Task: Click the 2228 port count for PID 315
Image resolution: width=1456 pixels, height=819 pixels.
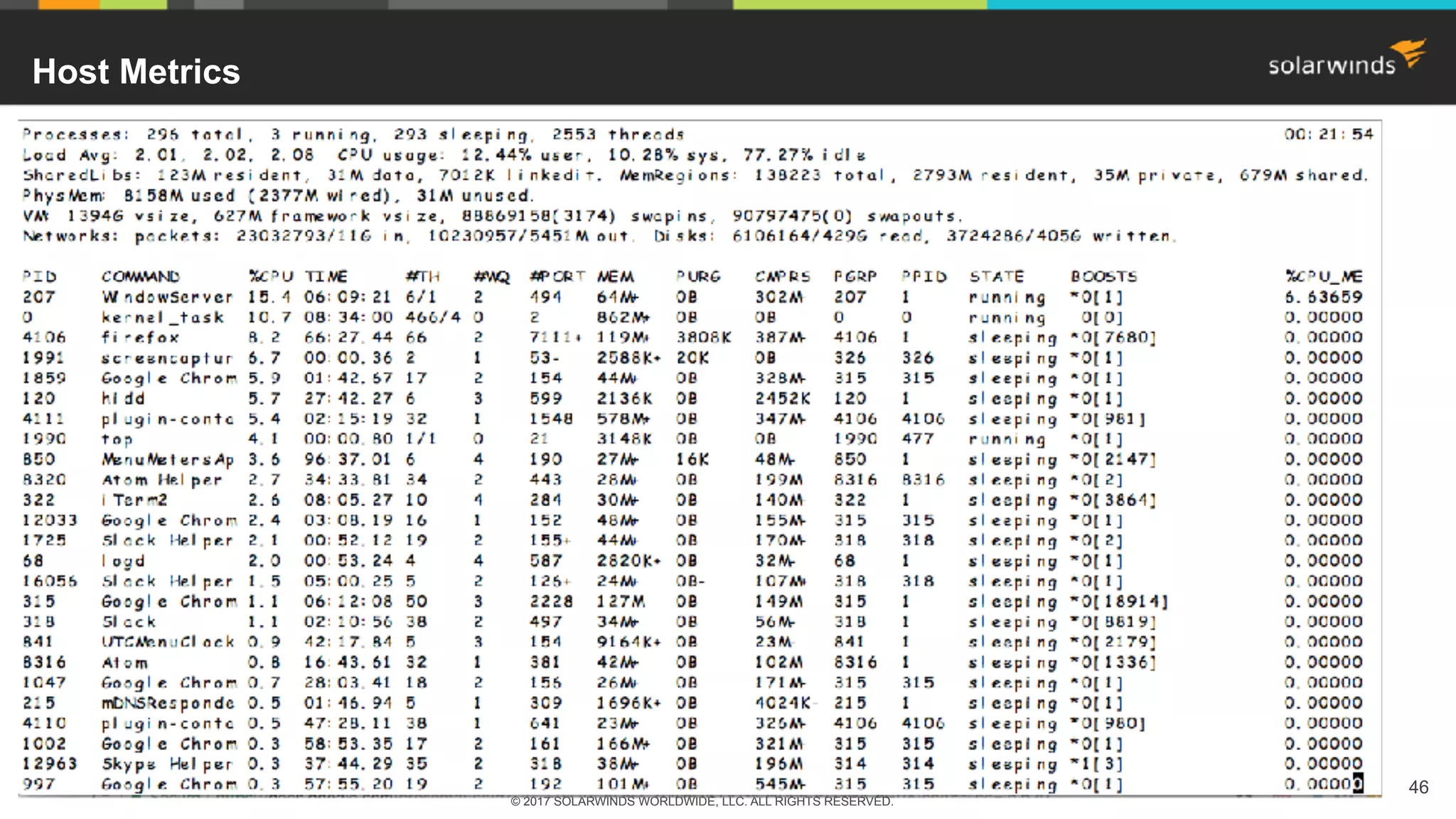Action: pos(551,602)
